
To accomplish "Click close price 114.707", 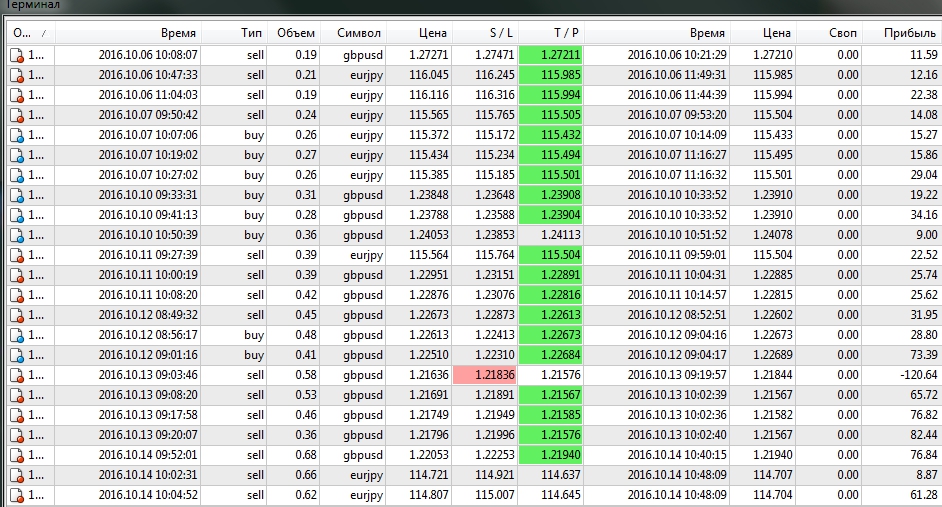I will pyautogui.click(x=773, y=476).
